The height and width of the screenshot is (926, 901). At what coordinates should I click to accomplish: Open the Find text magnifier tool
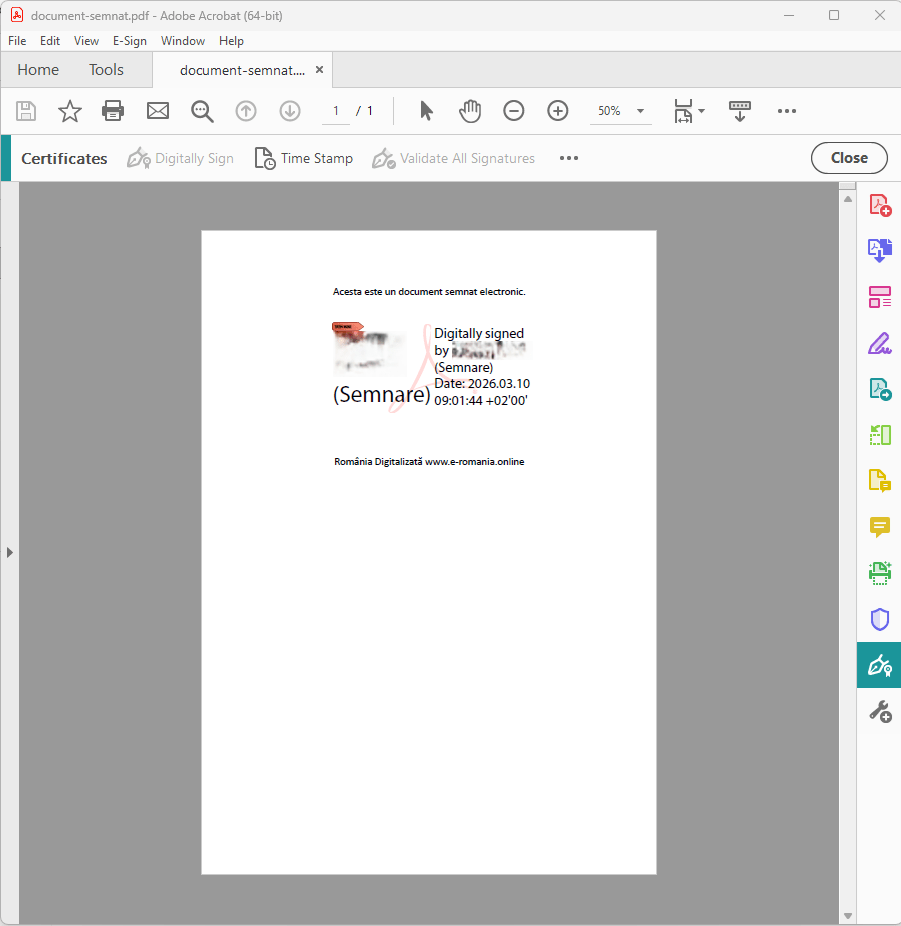click(202, 111)
